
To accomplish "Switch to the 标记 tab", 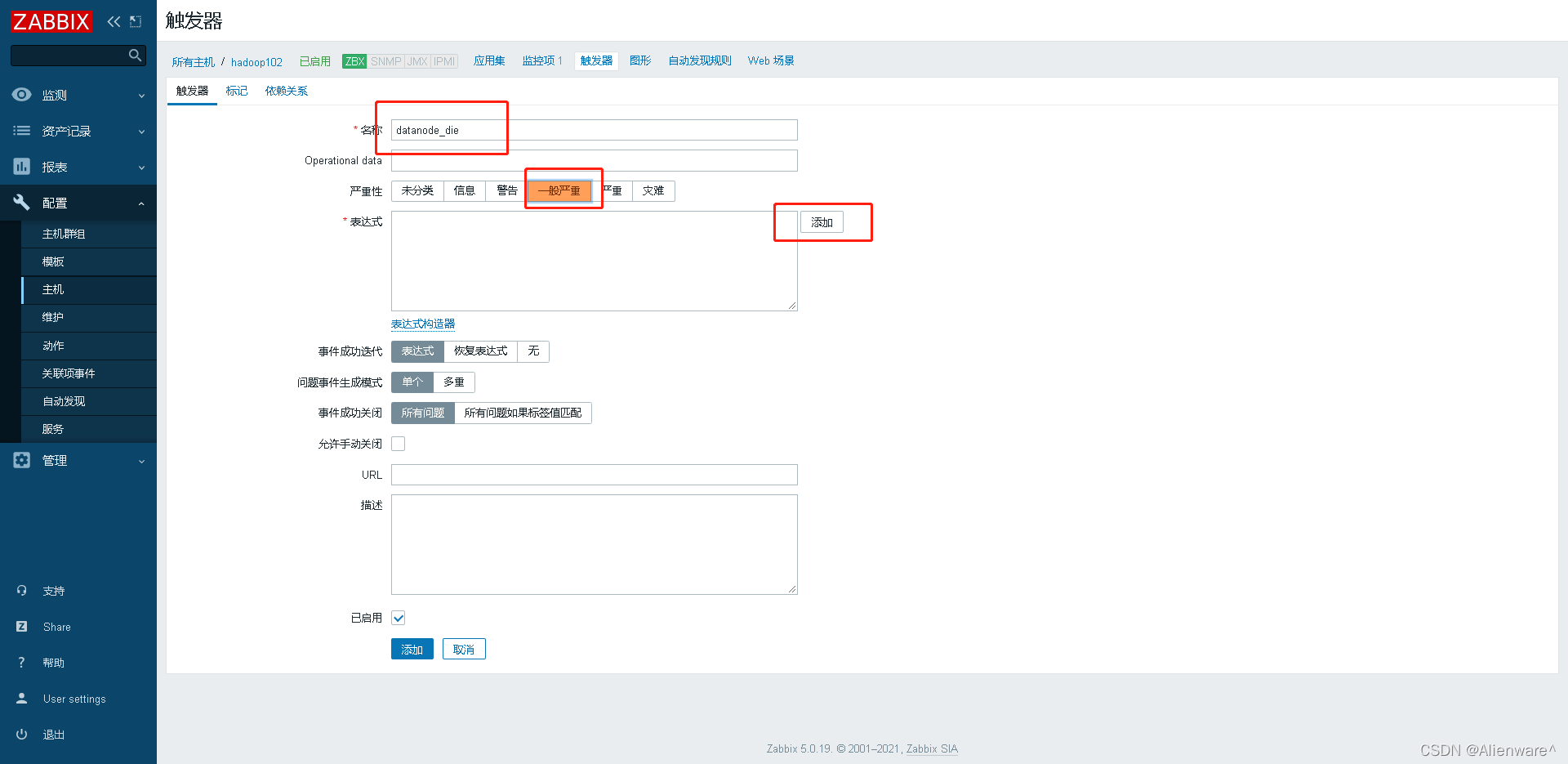I will 237,91.
